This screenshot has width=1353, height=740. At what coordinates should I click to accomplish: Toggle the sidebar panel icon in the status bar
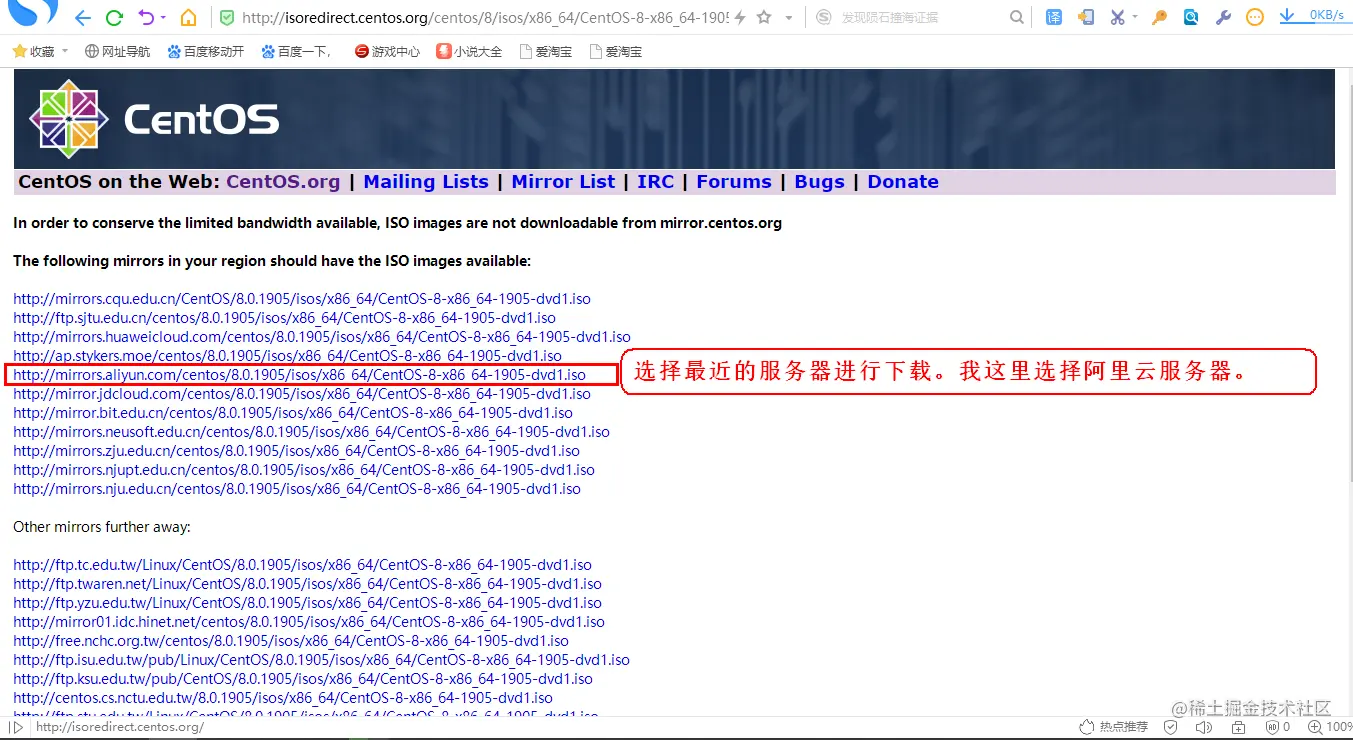point(16,727)
